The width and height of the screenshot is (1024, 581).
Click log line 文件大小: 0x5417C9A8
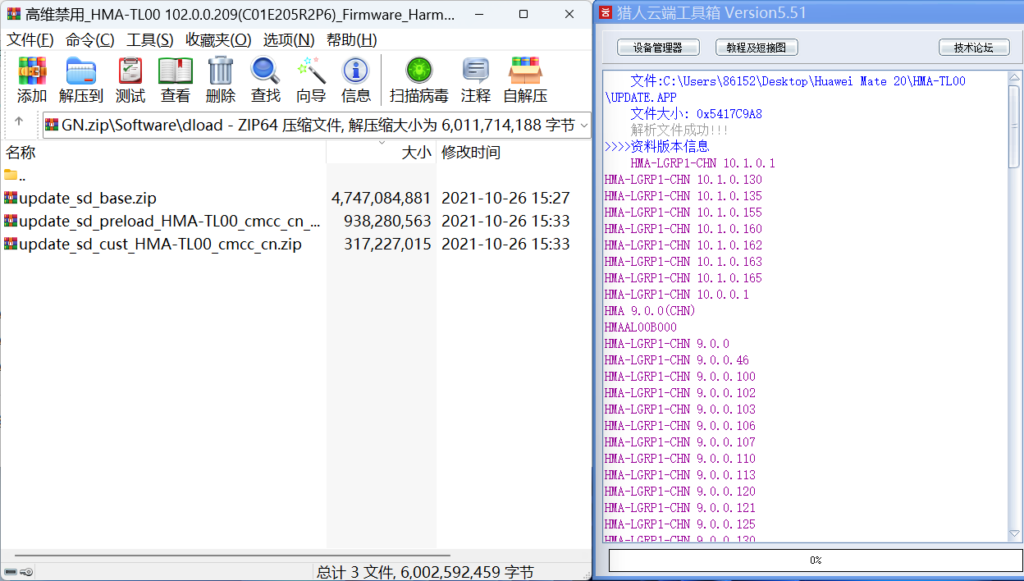coord(696,114)
